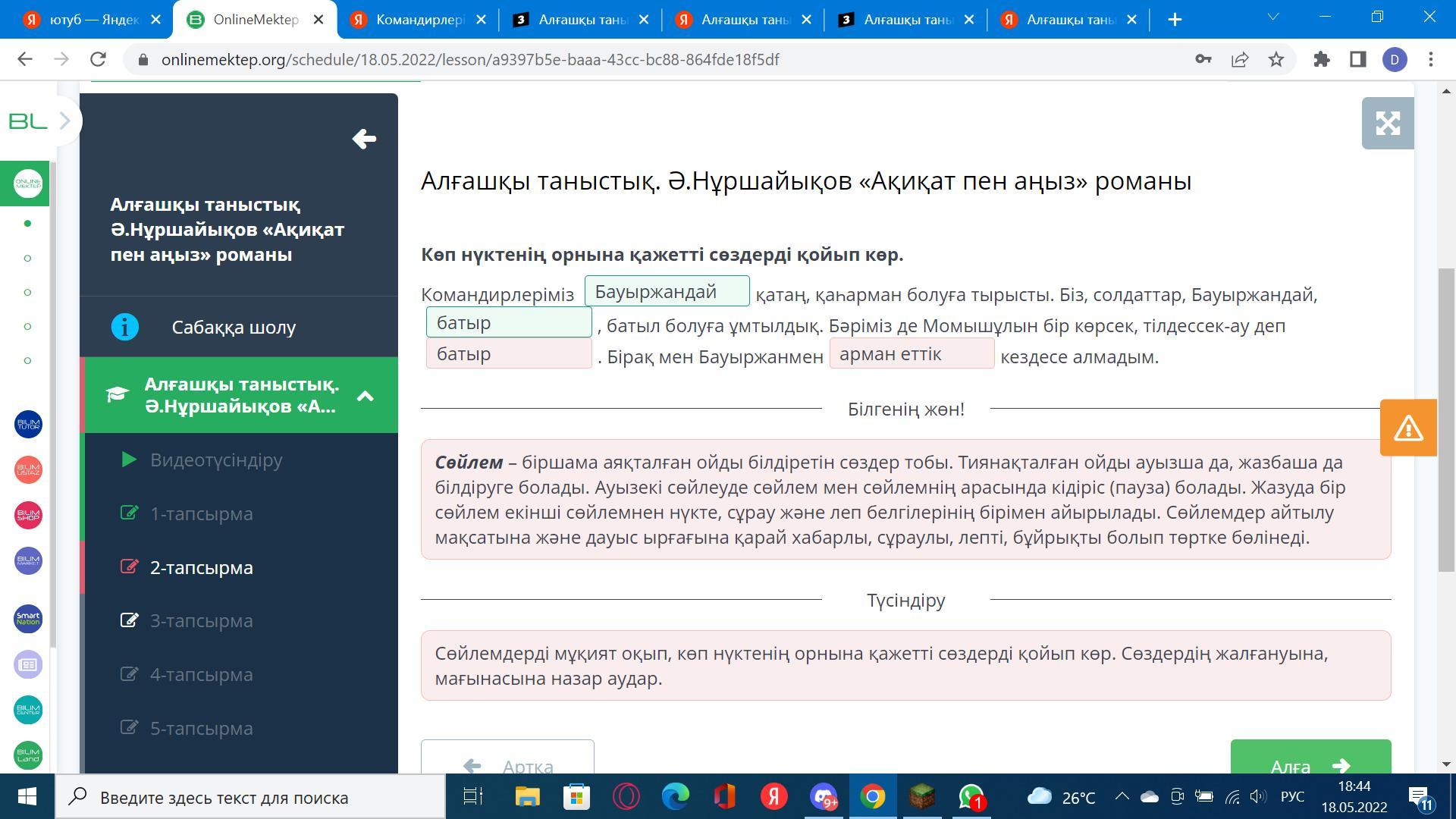The width and height of the screenshot is (1456, 819).
Task: Open Видеотүсіндіру lesson item
Action: click(x=215, y=460)
